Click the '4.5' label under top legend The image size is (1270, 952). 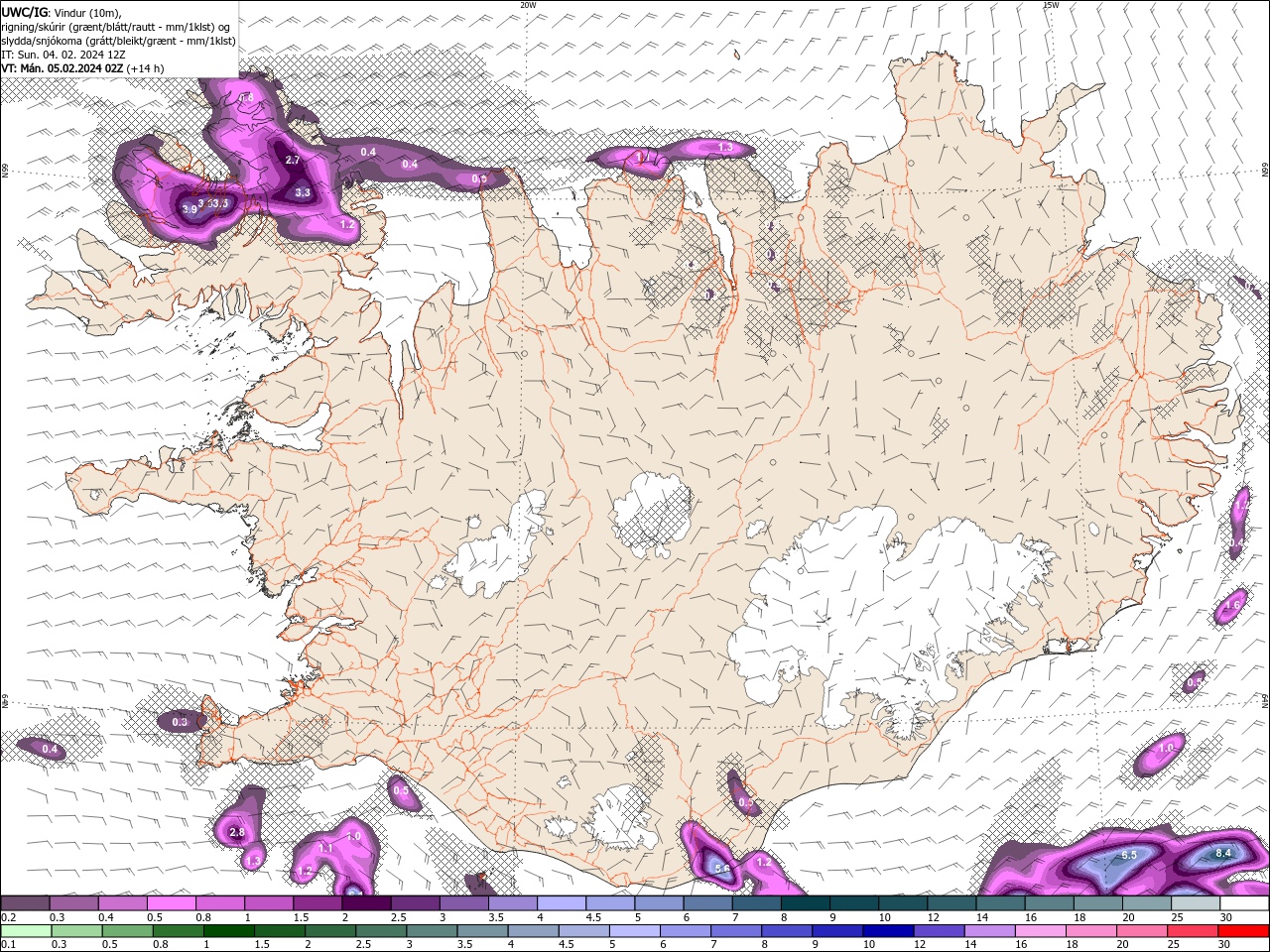[x=593, y=917]
